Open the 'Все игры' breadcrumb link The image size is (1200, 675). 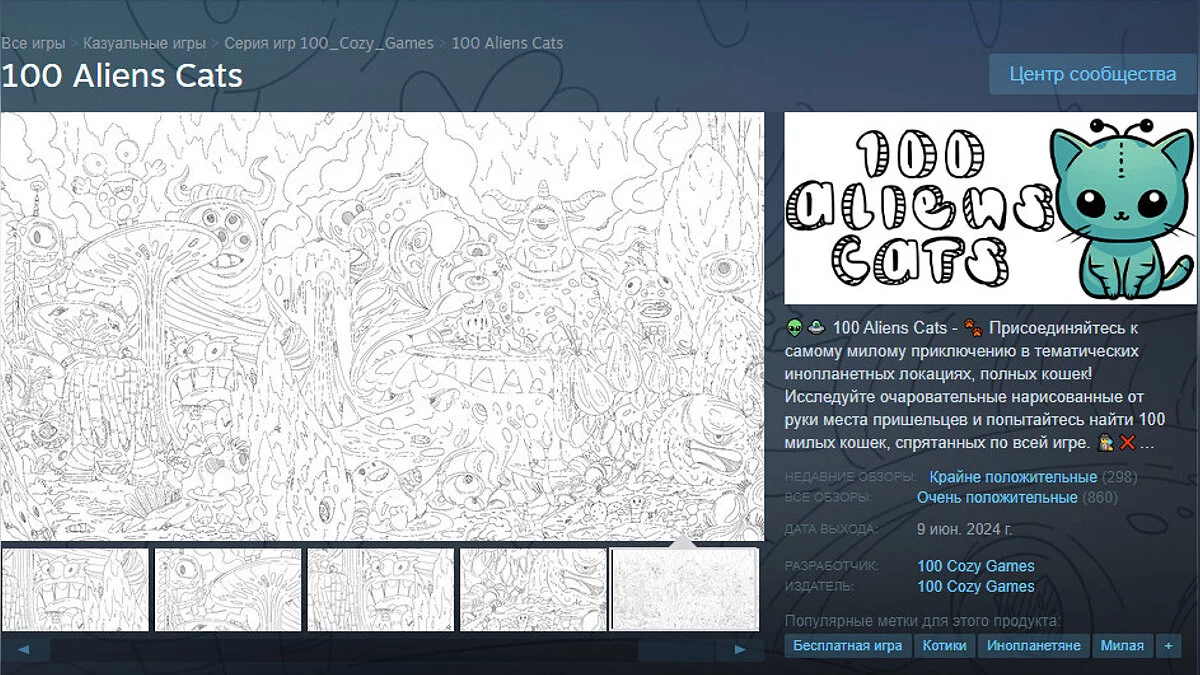(33, 43)
